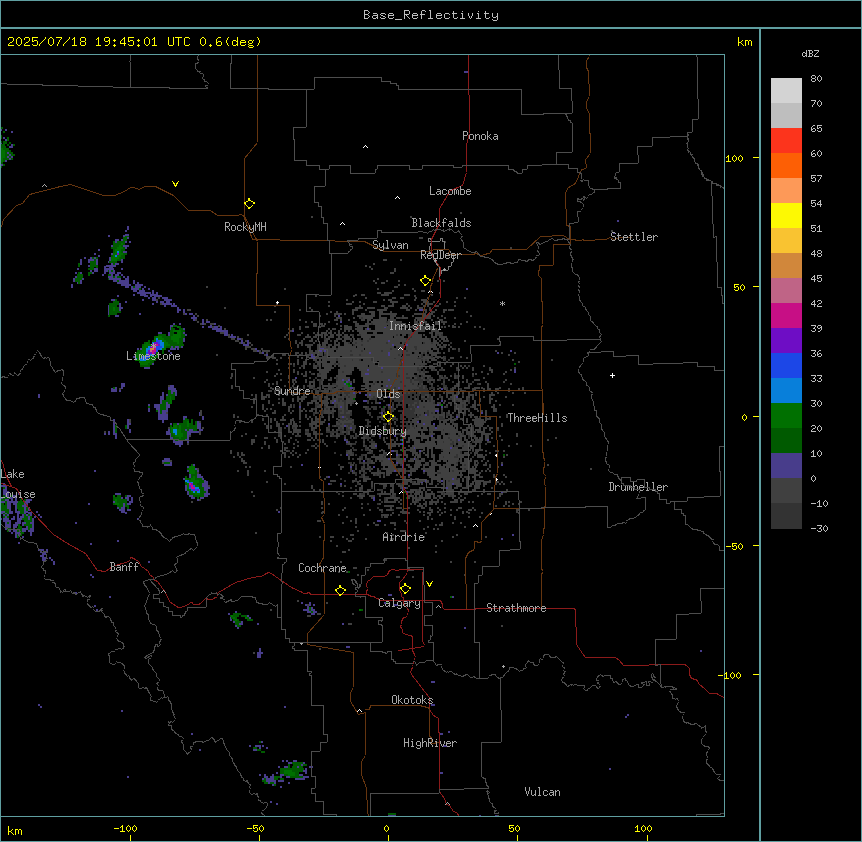The width and height of the screenshot is (862, 842).
Task: Pick the red swatch in the dBZ legend
Action: [x=786, y=141]
